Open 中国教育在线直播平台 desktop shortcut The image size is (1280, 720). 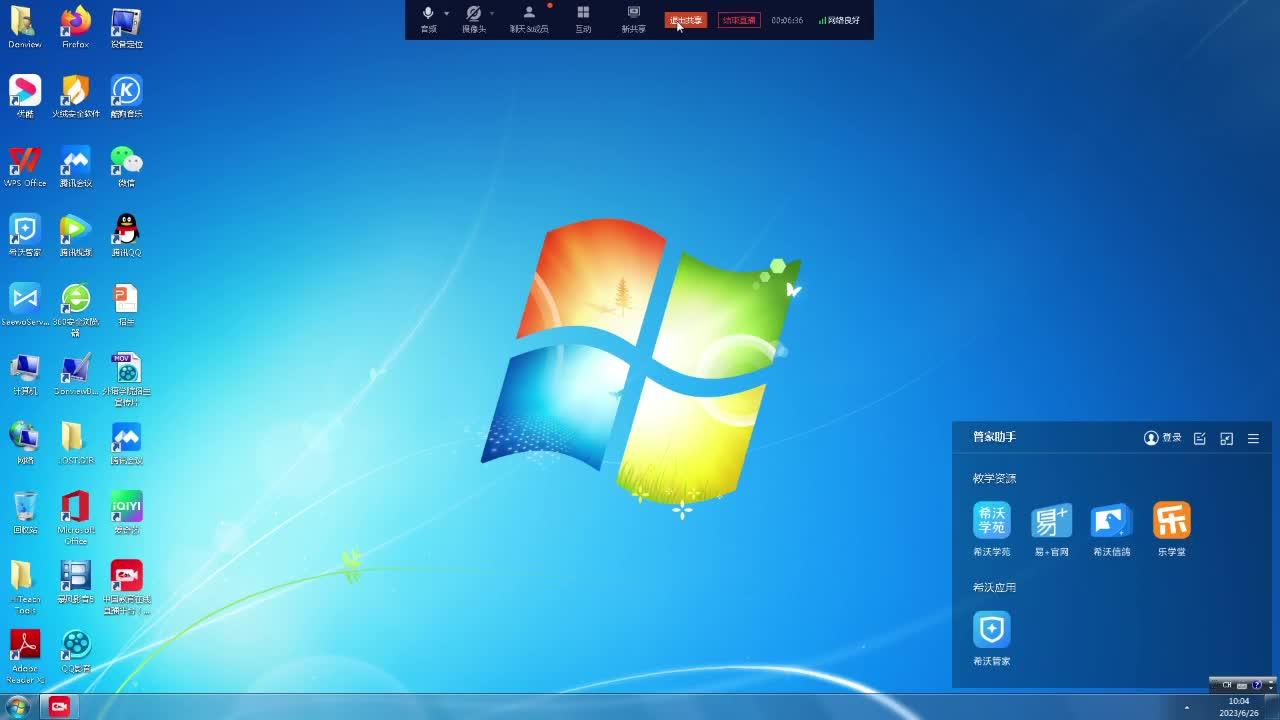click(126, 587)
